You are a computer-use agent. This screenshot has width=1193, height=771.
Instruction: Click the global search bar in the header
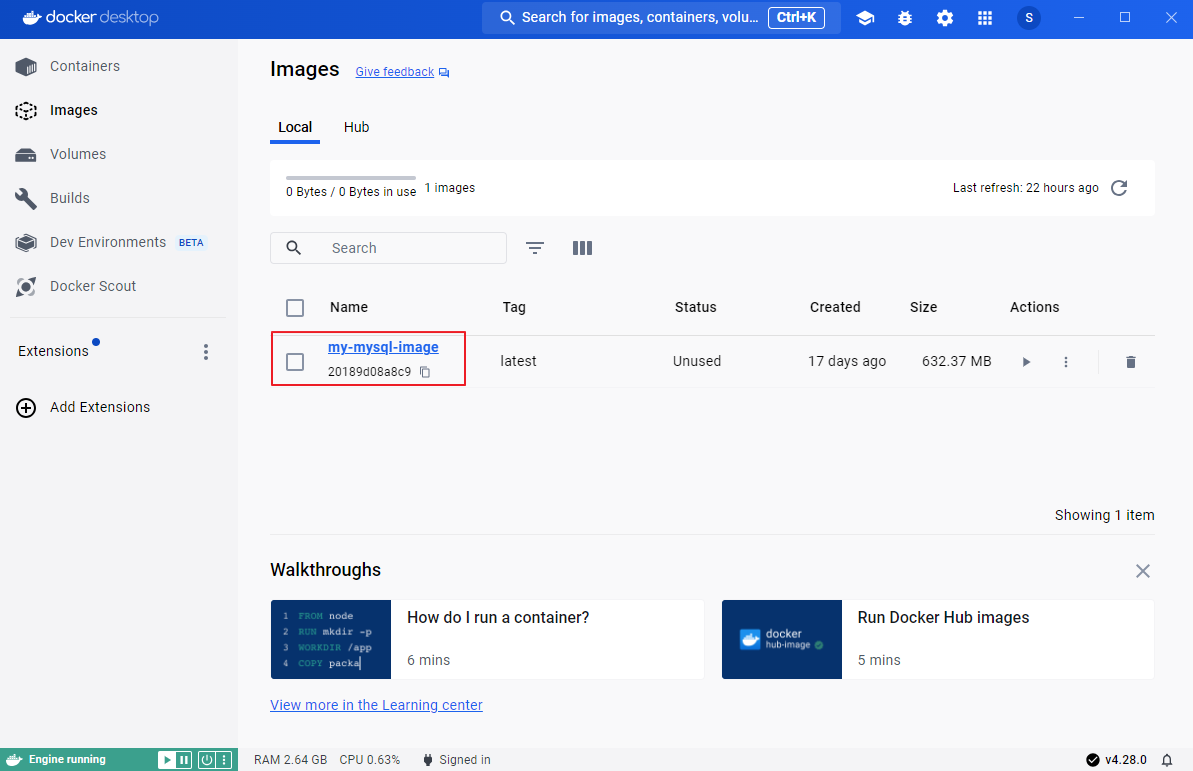[661, 18]
